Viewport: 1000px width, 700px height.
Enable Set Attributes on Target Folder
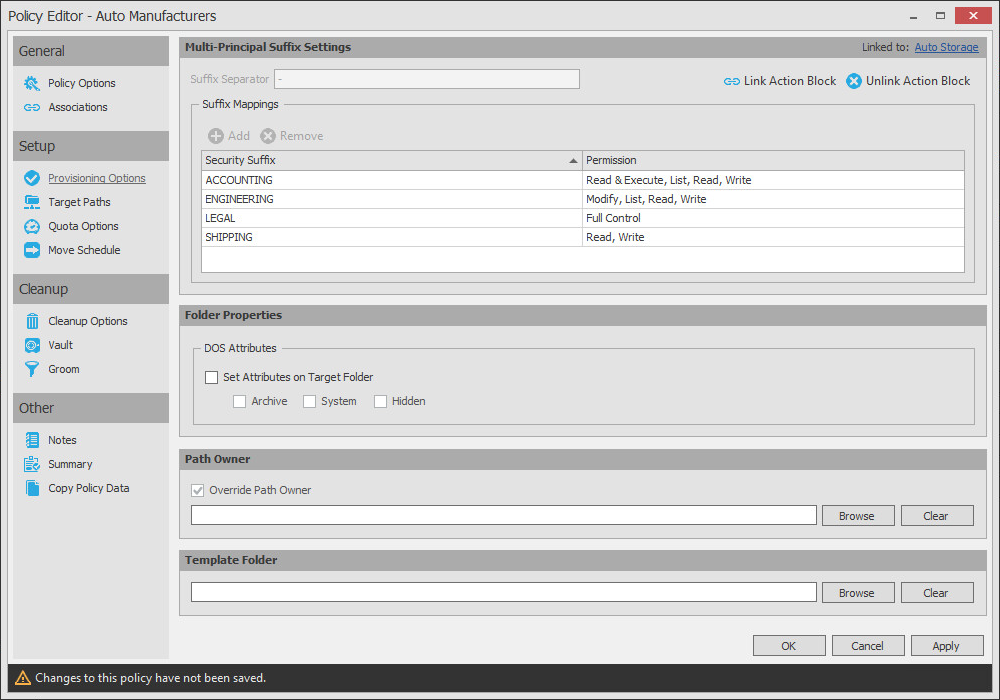pyautogui.click(x=211, y=377)
